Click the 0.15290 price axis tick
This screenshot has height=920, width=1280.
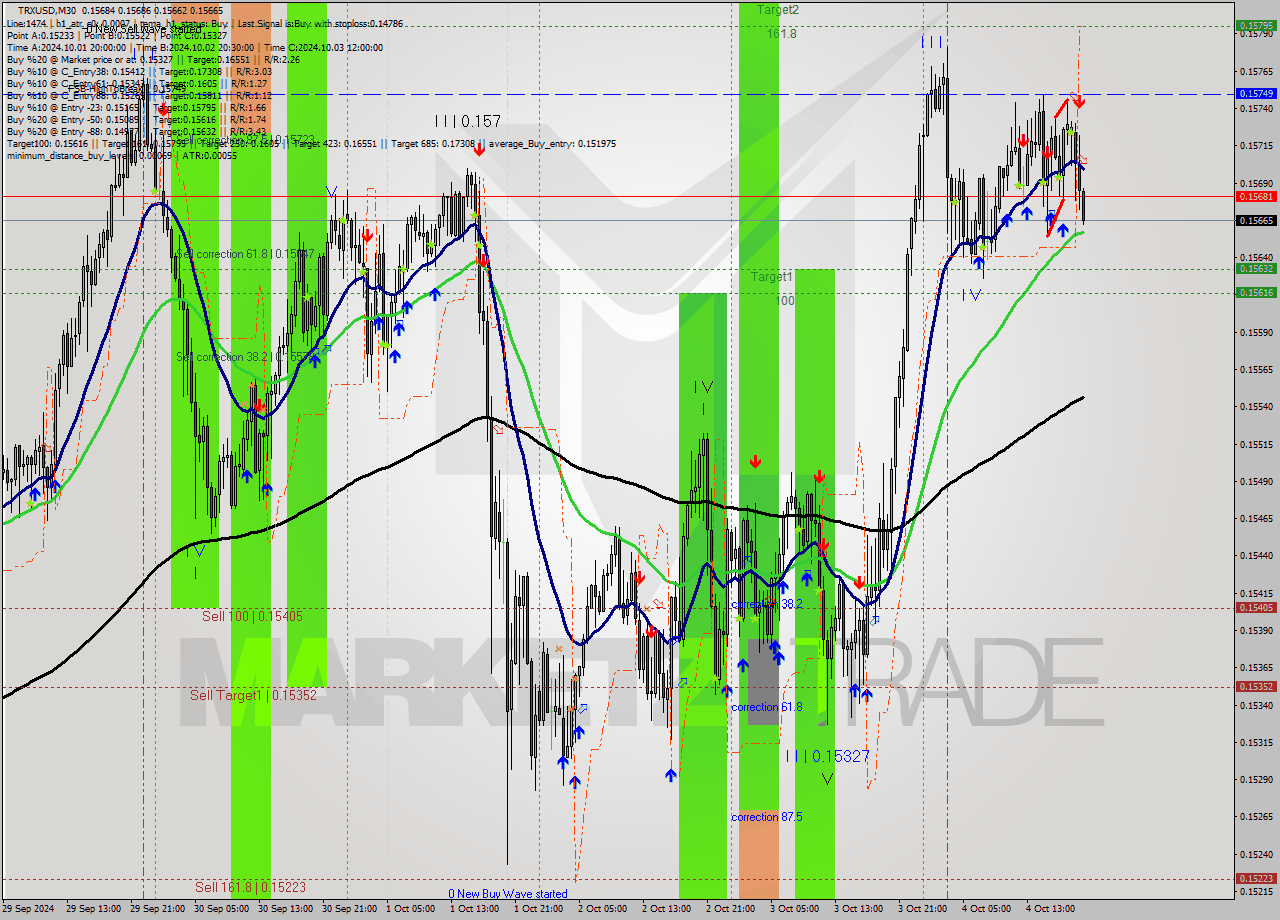point(1256,779)
